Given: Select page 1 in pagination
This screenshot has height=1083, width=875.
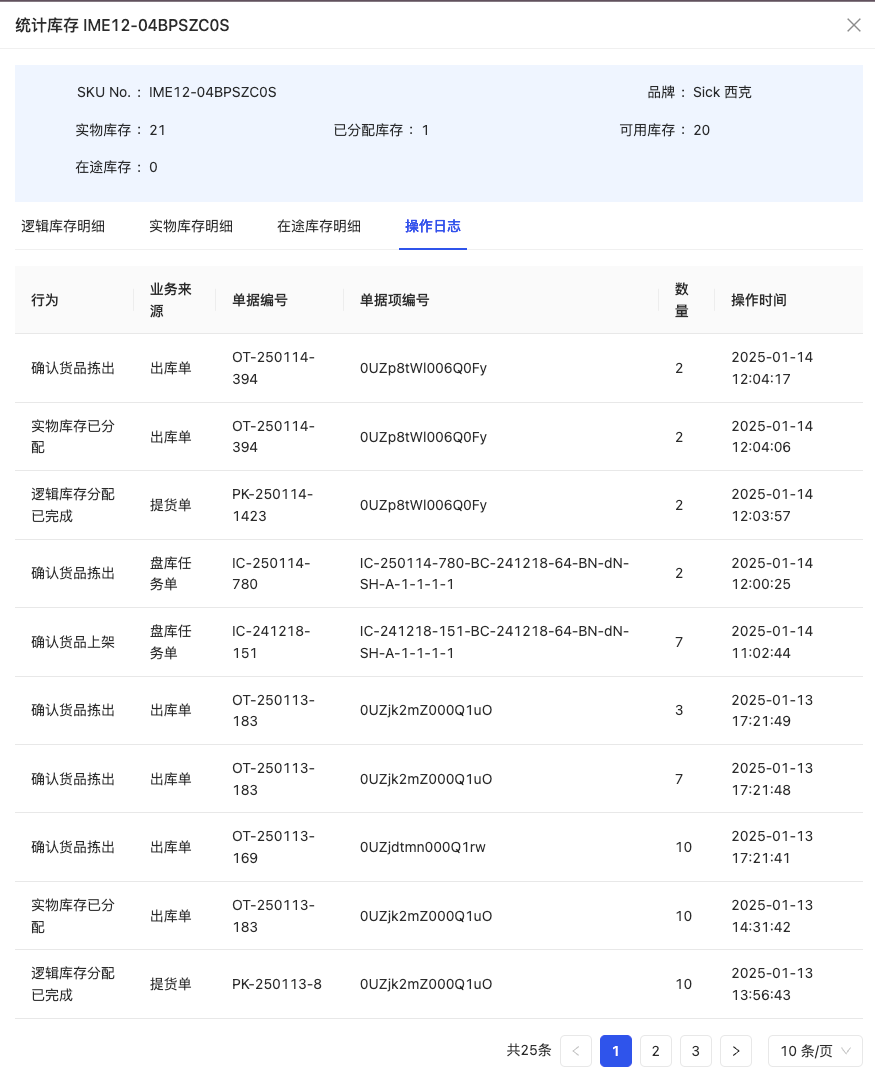Looking at the screenshot, I should pyautogui.click(x=615, y=1051).
